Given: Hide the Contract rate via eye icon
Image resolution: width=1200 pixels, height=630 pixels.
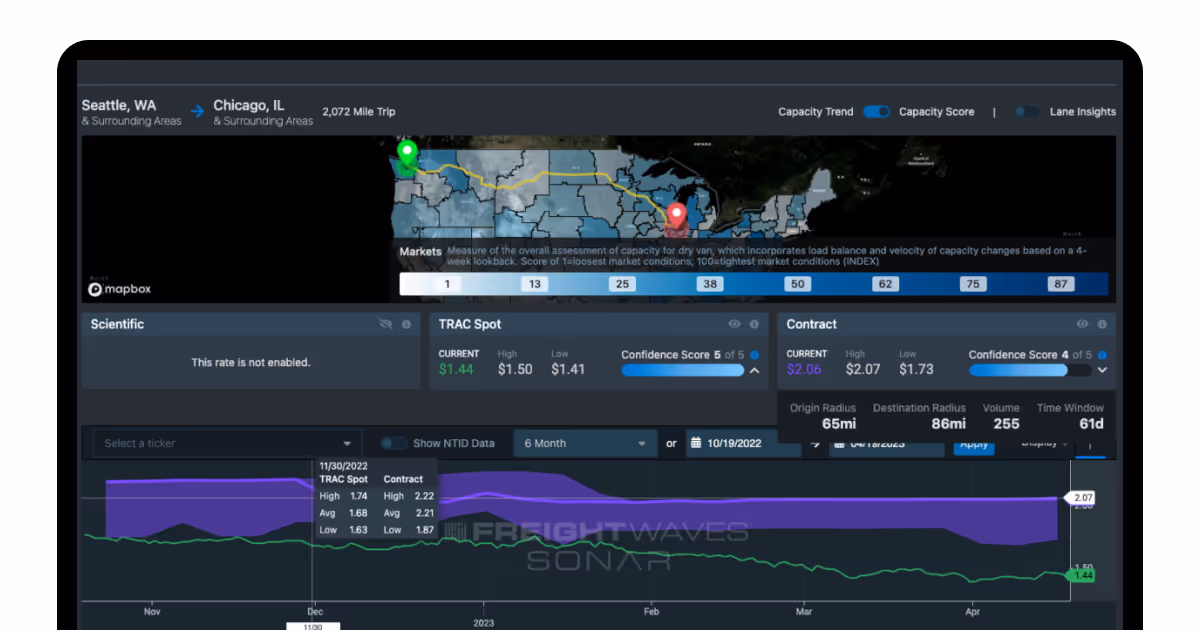Looking at the screenshot, I should 1082,324.
